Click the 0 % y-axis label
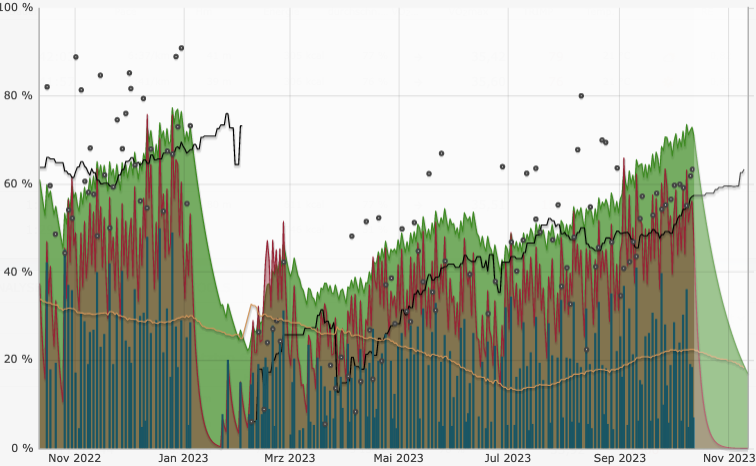The width and height of the screenshot is (756, 466). 21,448
